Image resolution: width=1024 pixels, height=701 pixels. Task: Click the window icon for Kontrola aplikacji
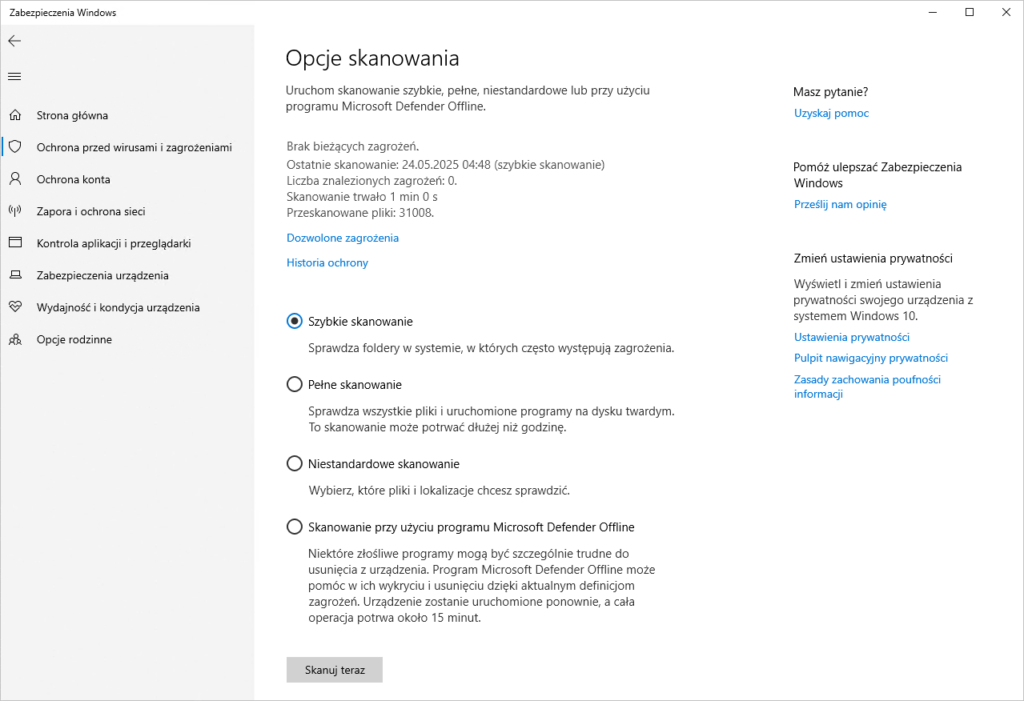coord(15,243)
